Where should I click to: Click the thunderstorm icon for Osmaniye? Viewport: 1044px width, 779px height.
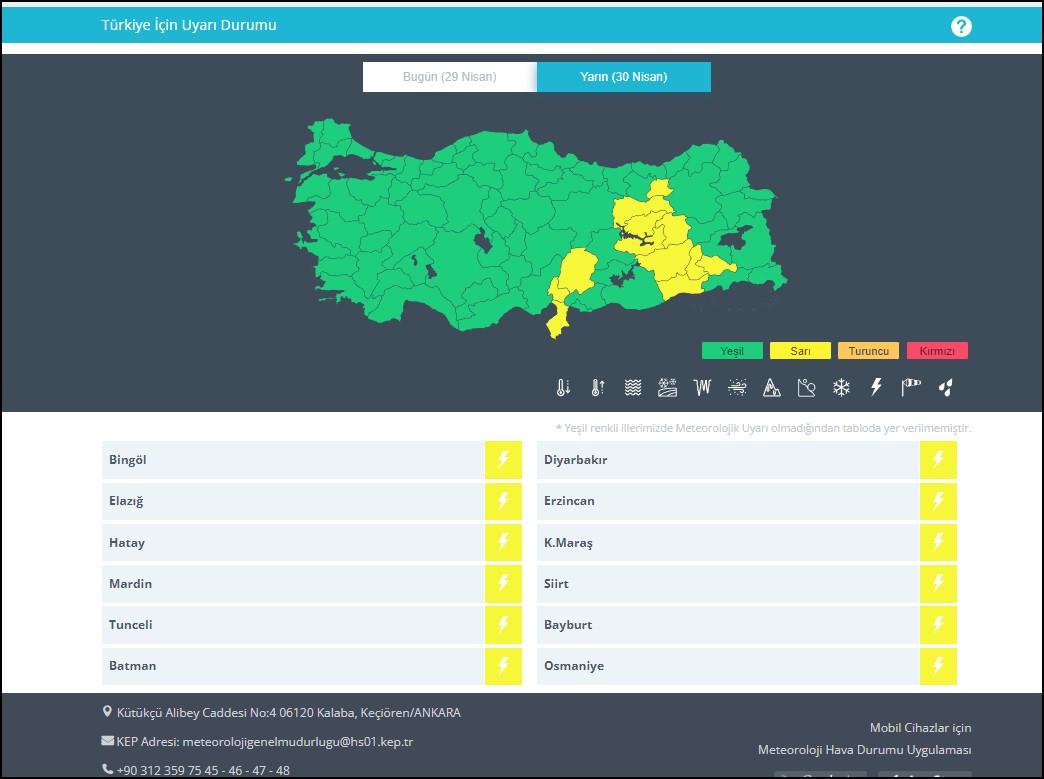coord(938,666)
